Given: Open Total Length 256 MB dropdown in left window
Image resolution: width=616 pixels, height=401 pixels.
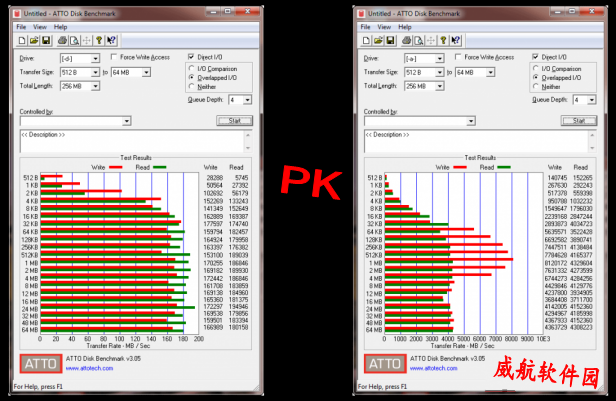Looking at the screenshot, I should tap(95, 86).
